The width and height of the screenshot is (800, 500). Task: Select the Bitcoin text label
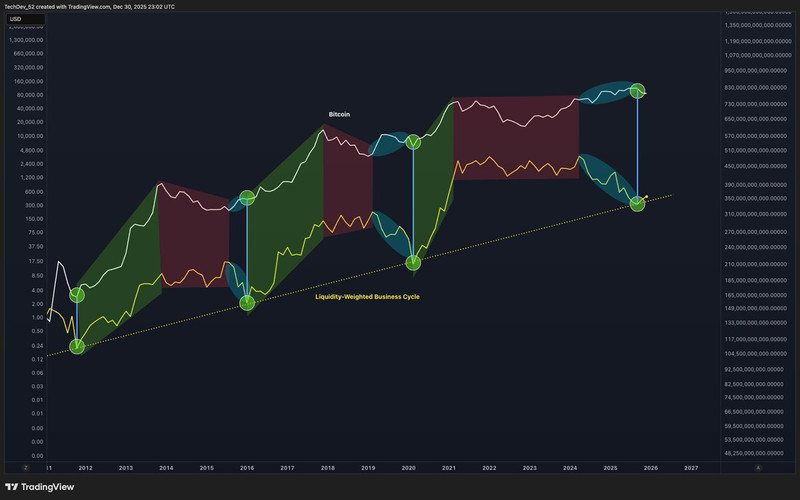click(339, 115)
